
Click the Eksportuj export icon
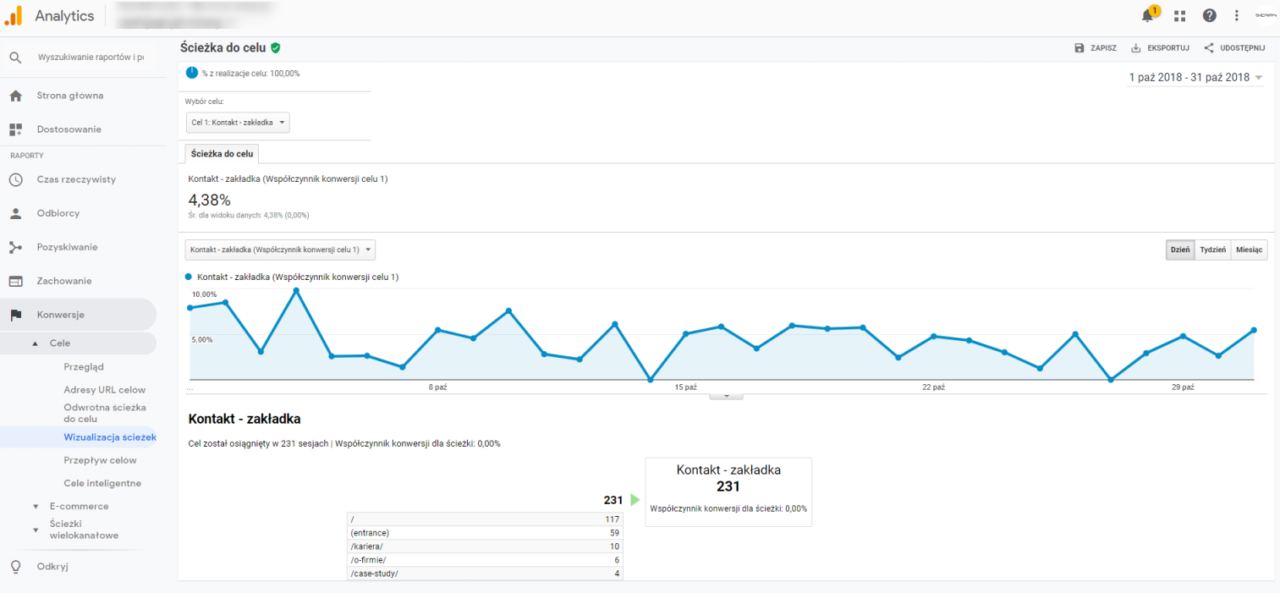coord(1136,48)
